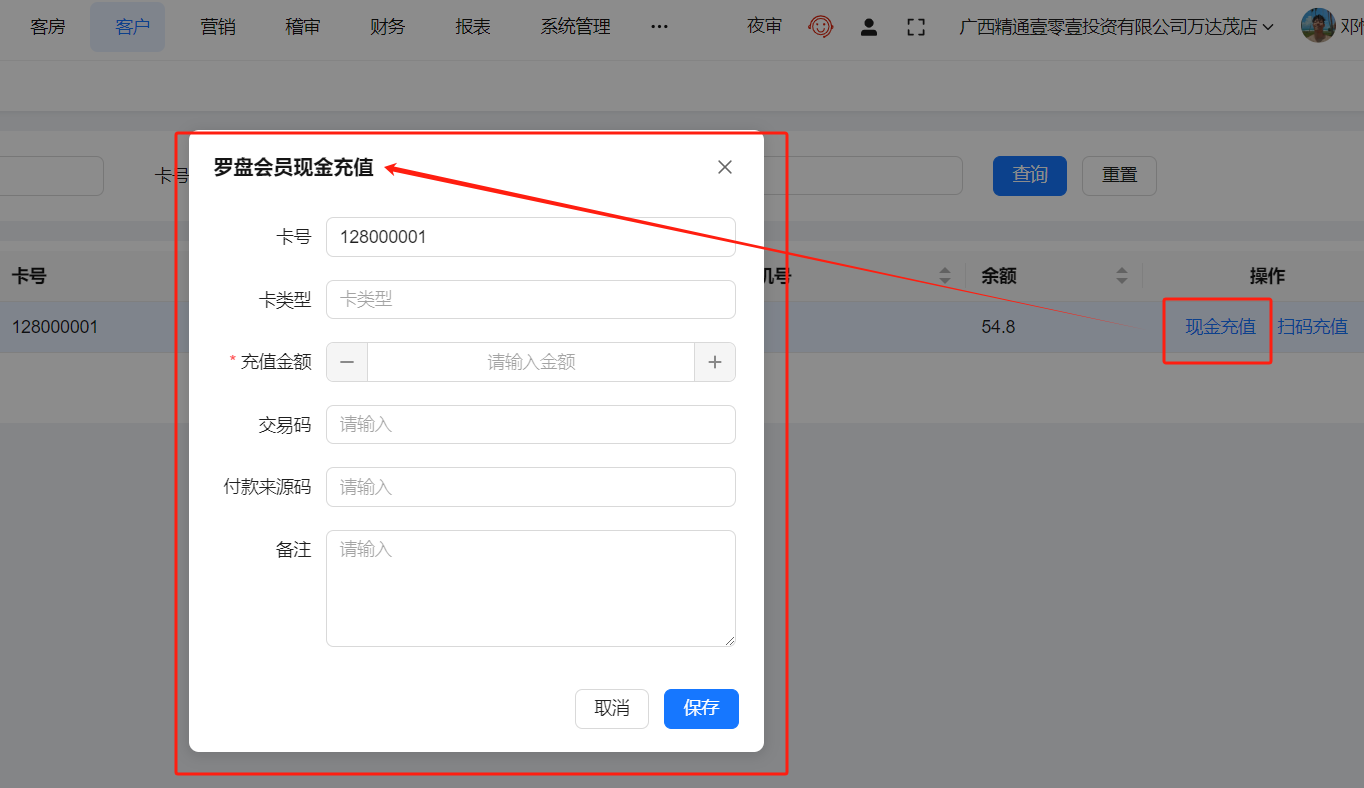Open the 系统管理 menu
Image resolution: width=1364 pixels, height=788 pixels.
pos(575,27)
